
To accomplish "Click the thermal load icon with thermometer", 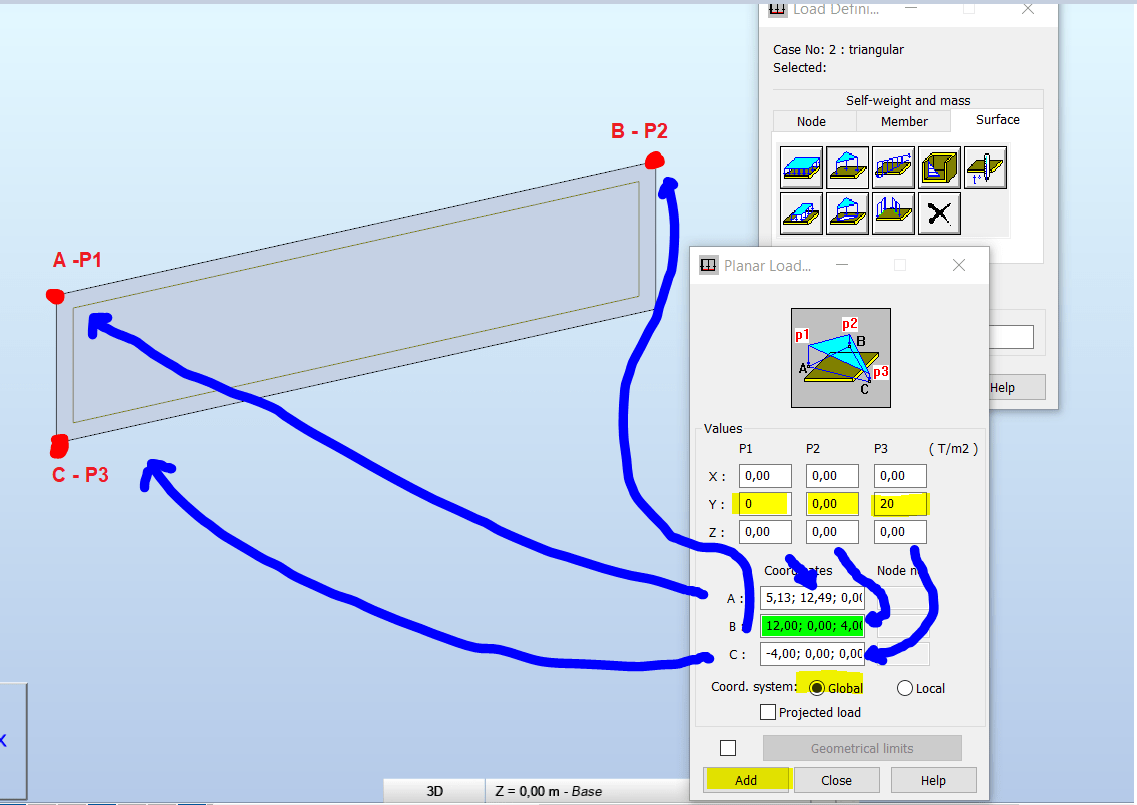I will (x=985, y=168).
